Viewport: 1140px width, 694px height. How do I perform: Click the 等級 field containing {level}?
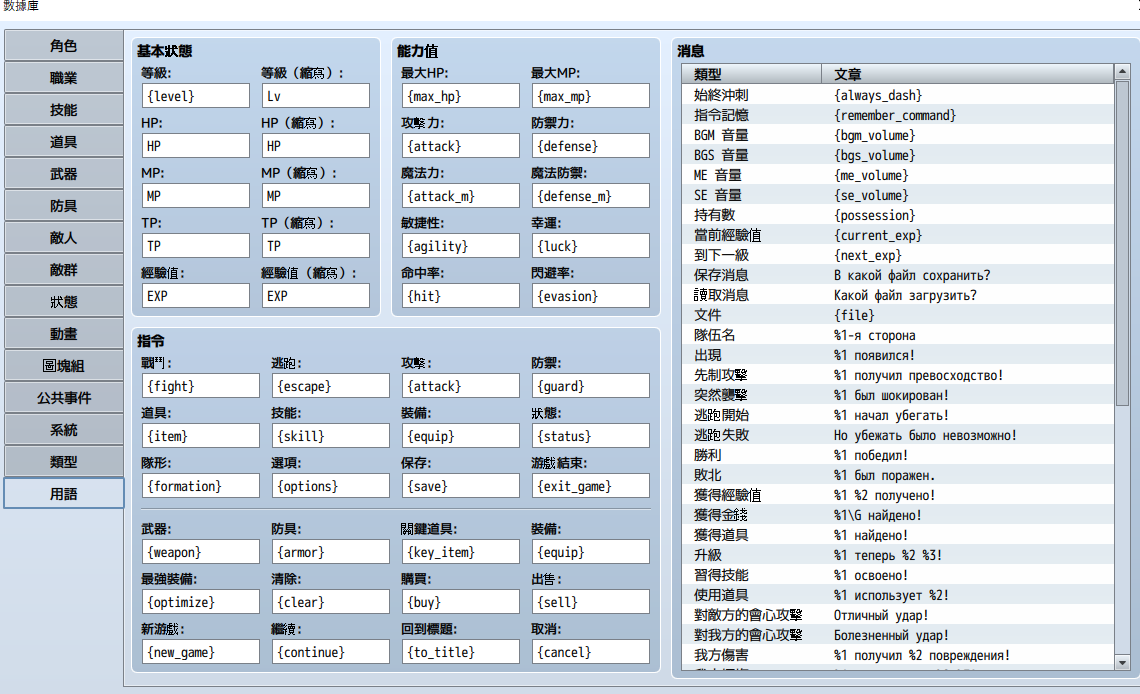[x=196, y=96]
